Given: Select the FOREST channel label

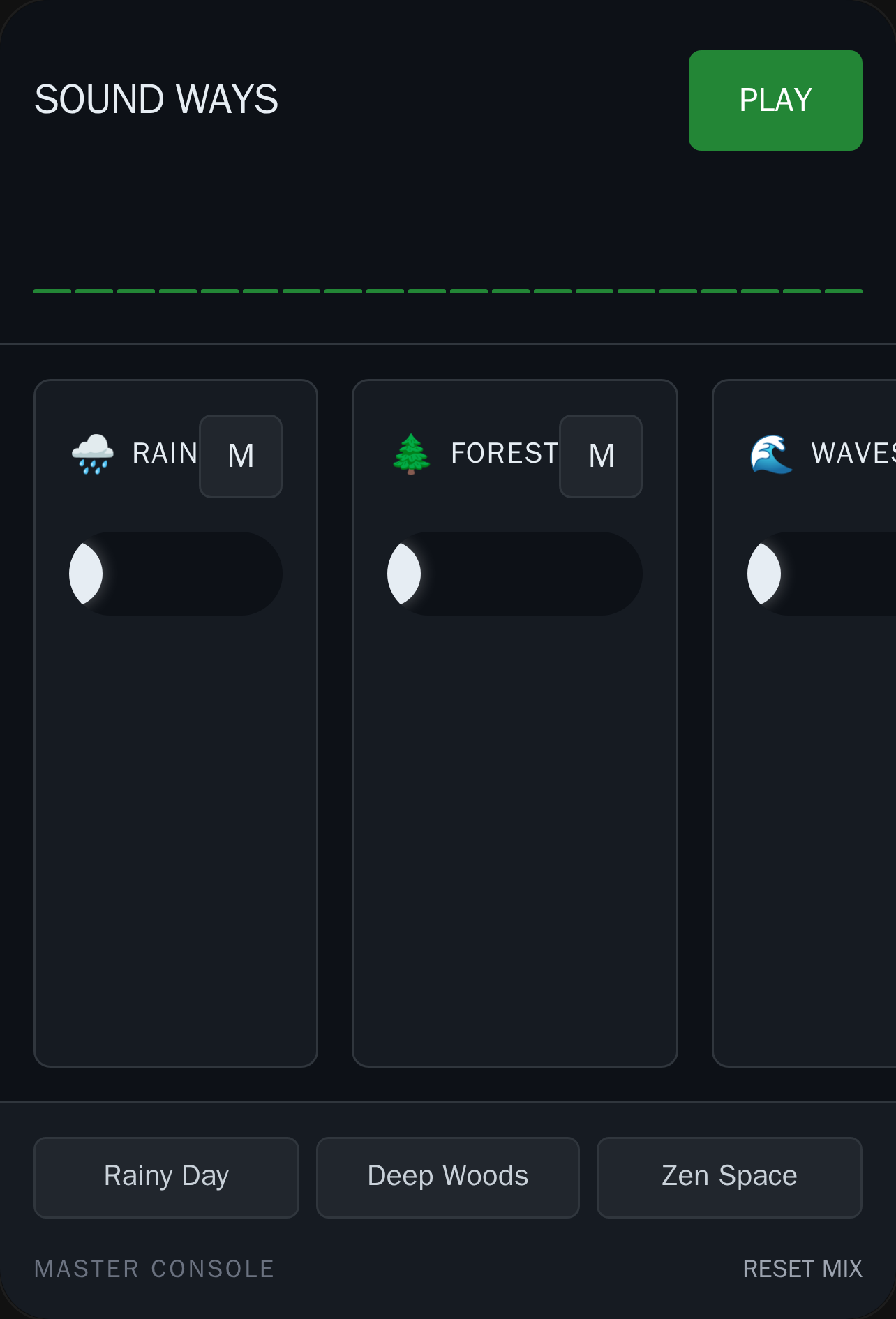Looking at the screenshot, I should coord(505,454).
